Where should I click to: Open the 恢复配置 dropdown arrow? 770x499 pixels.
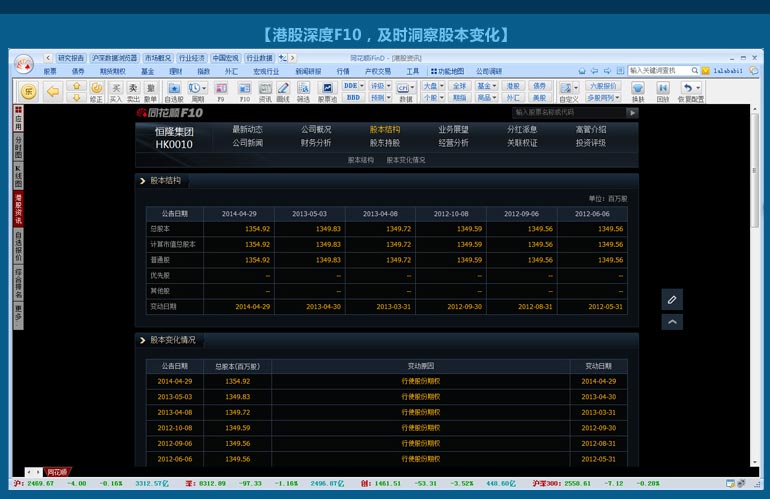(698, 88)
